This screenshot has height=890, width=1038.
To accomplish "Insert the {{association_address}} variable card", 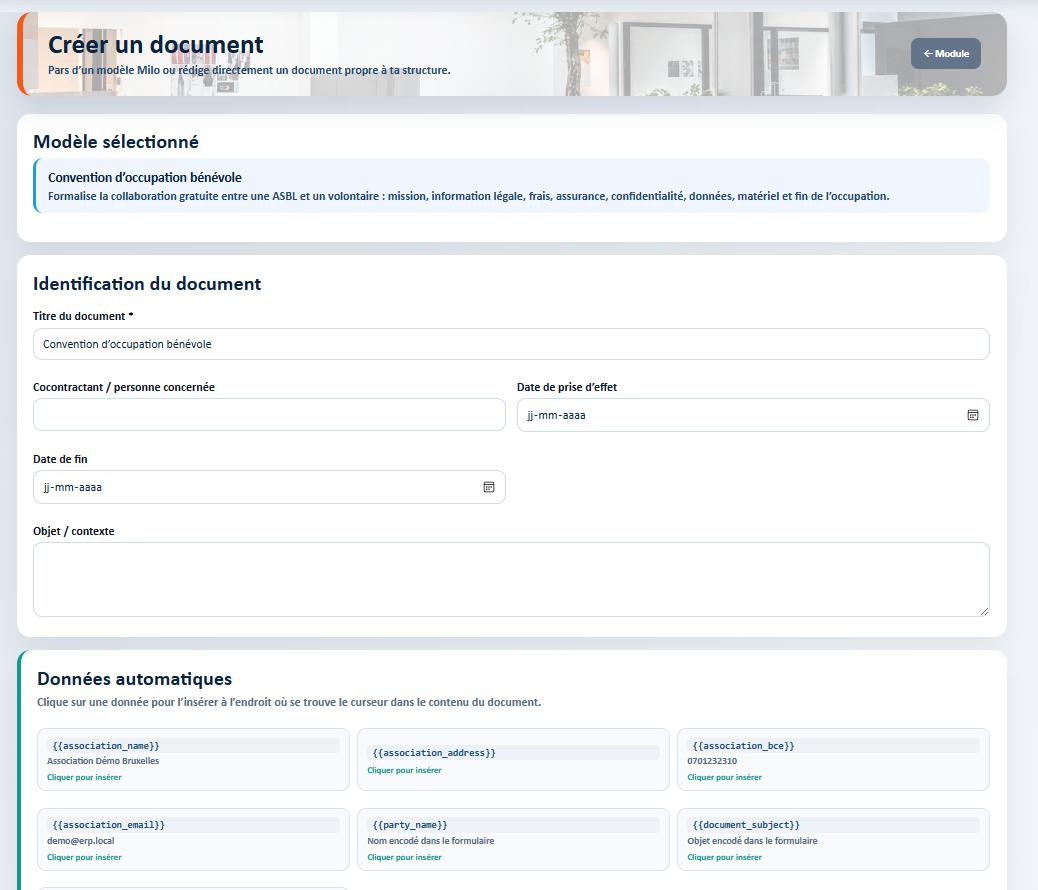I will (x=513, y=760).
